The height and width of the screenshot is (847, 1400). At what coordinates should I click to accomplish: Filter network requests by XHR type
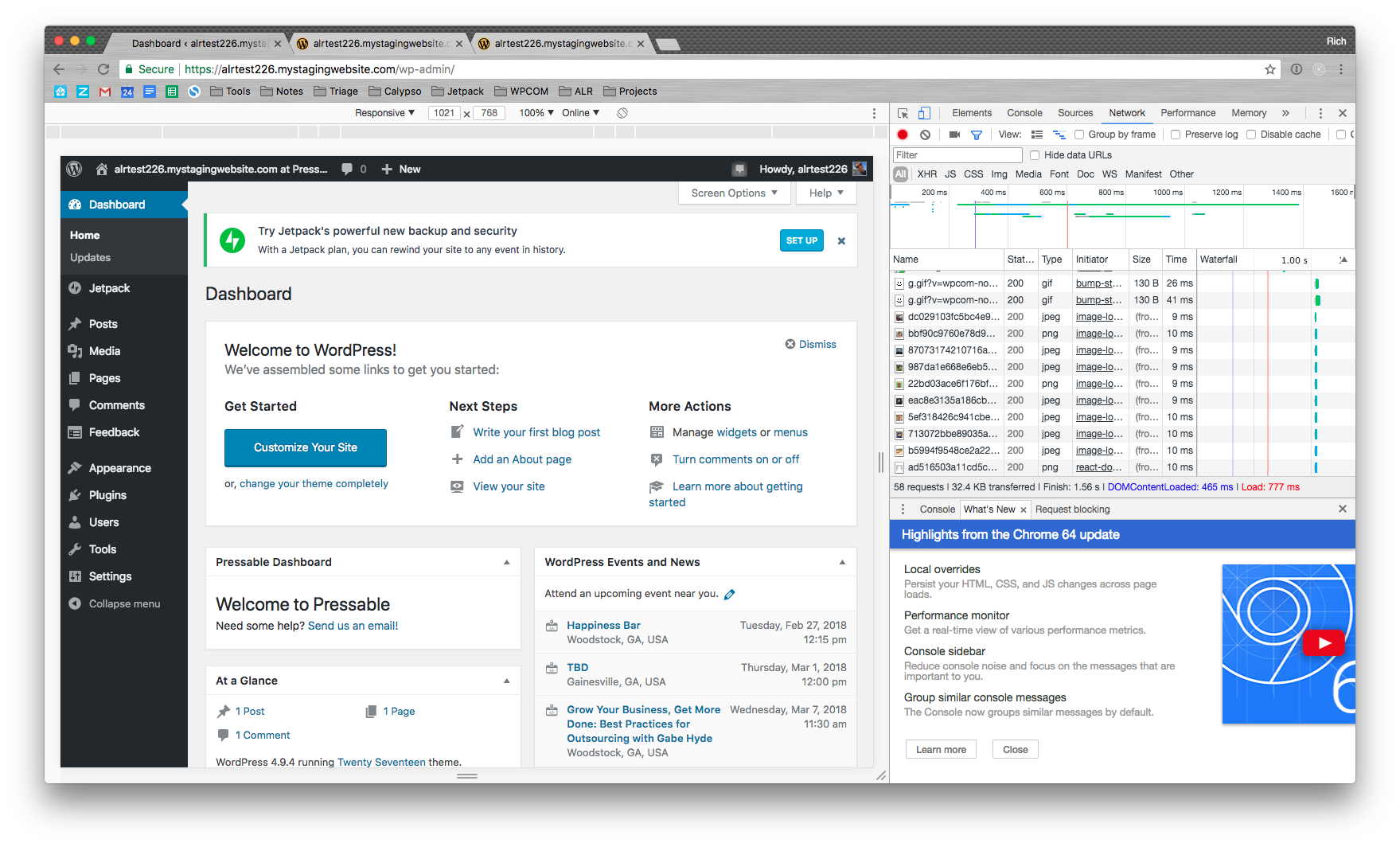tap(926, 174)
